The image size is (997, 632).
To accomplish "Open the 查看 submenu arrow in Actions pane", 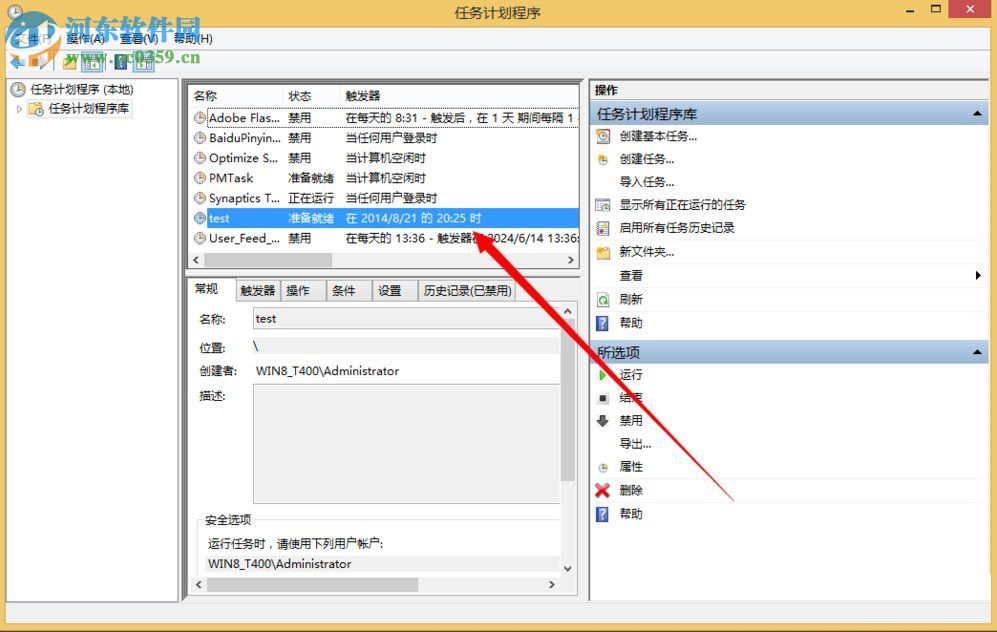I will pos(976,276).
